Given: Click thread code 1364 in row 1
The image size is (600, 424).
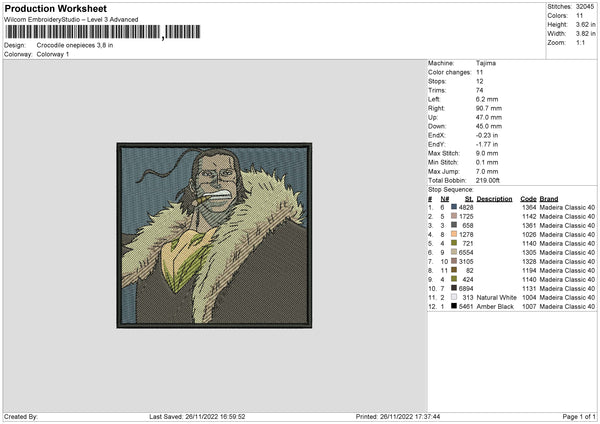Looking at the screenshot, I should [529, 207].
